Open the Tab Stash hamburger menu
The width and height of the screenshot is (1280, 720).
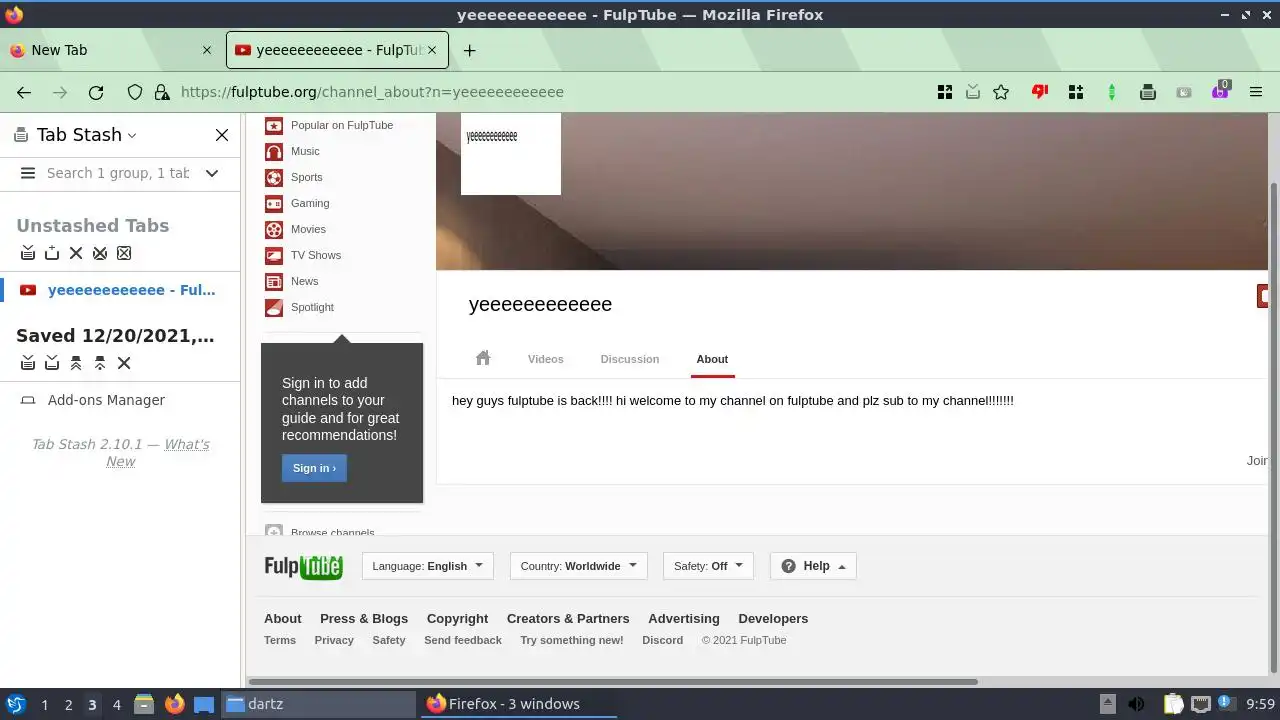[x=28, y=173]
